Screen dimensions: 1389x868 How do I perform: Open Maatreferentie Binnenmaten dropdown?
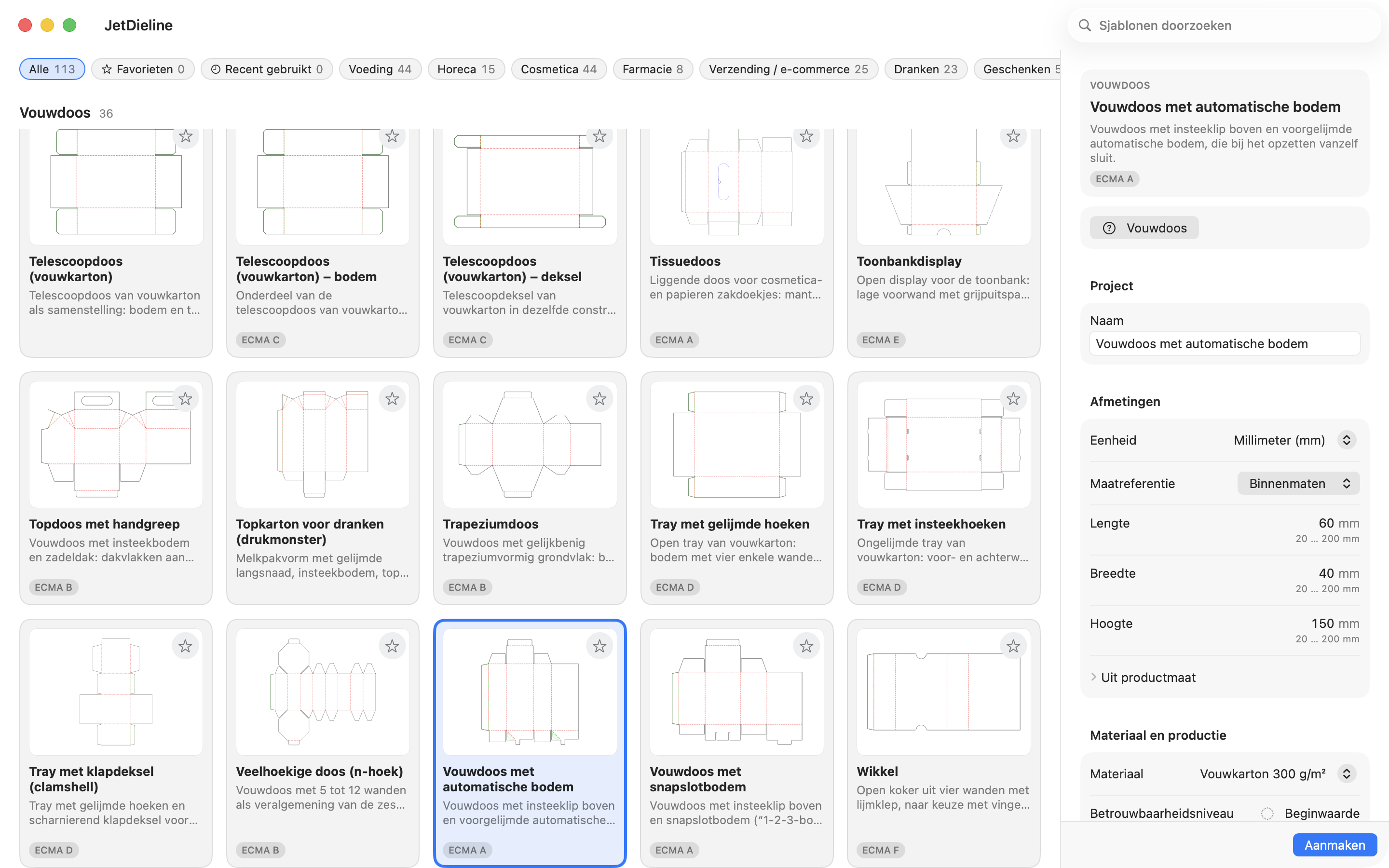[x=1298, y=483]
